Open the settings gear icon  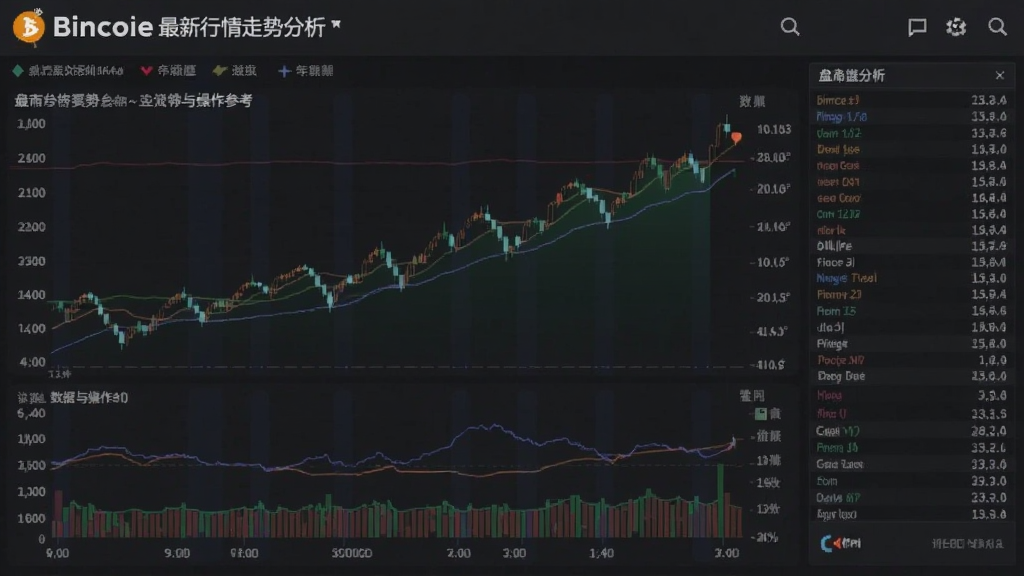[x=956, y=27]
